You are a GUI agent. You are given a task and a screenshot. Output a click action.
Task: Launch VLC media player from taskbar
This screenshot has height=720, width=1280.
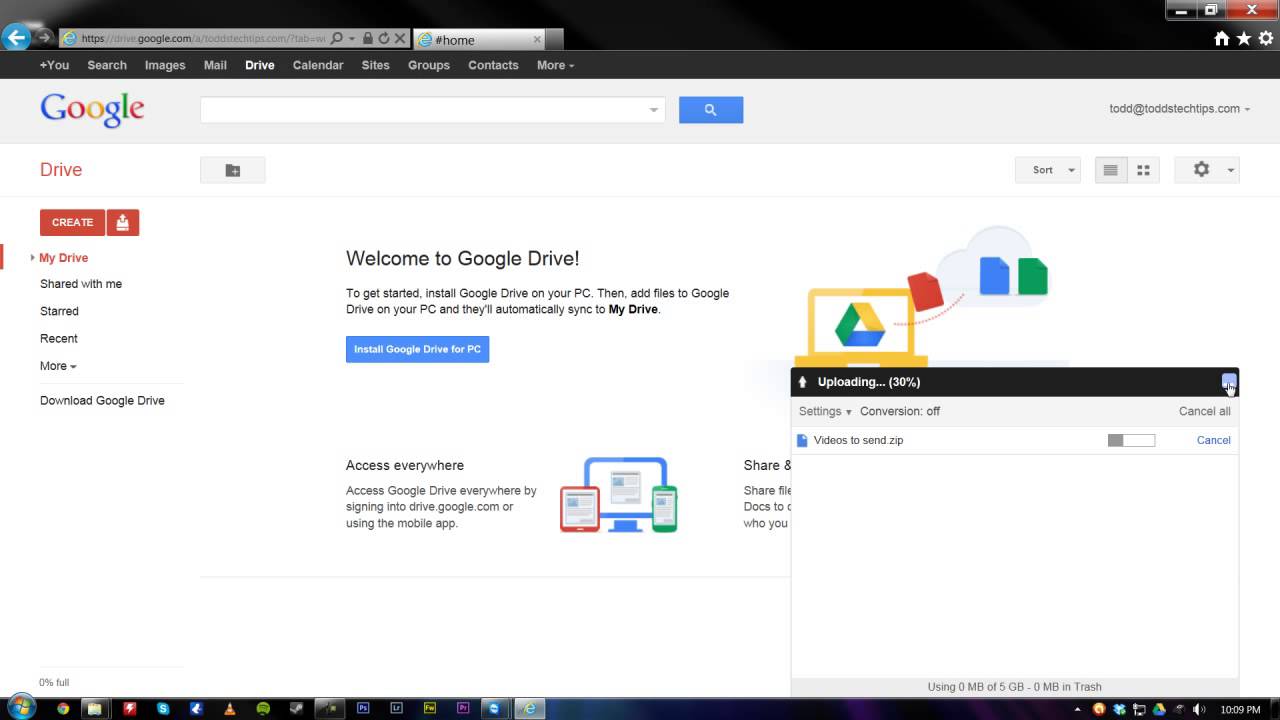230,708
